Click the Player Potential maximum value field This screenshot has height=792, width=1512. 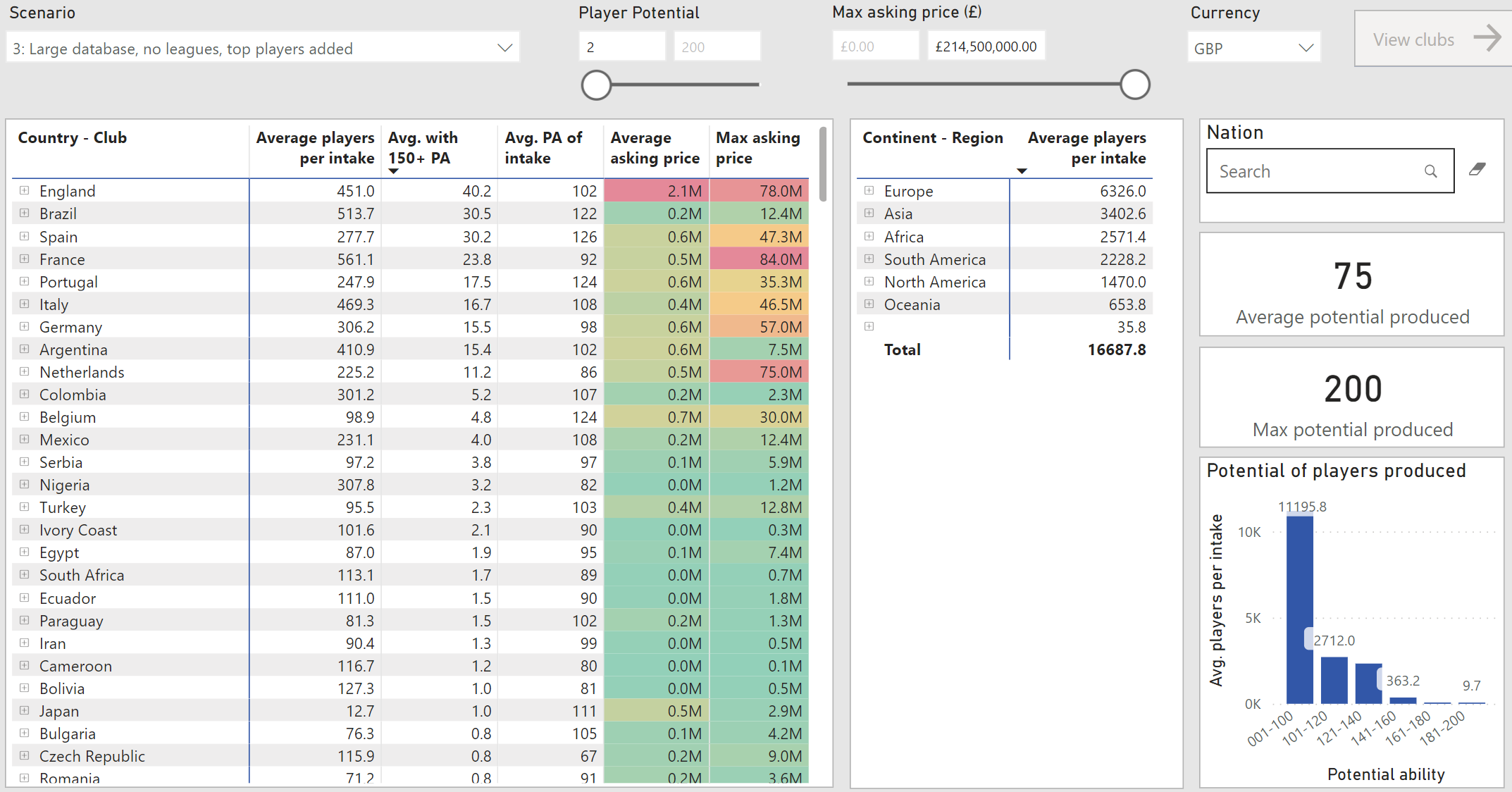click(x=717, y=47)
